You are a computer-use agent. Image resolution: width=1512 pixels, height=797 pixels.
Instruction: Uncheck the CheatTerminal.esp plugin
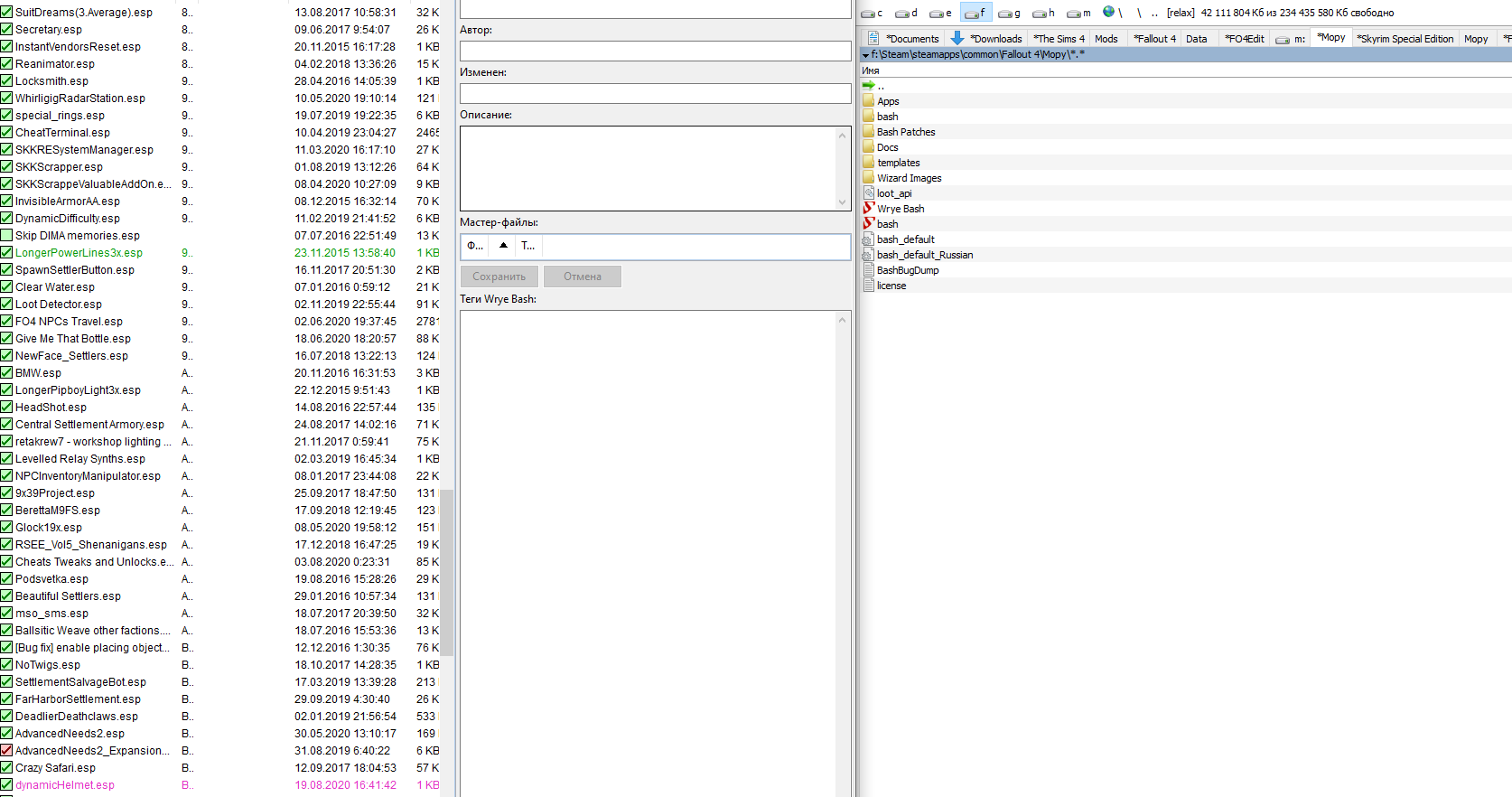click(6, 133)
